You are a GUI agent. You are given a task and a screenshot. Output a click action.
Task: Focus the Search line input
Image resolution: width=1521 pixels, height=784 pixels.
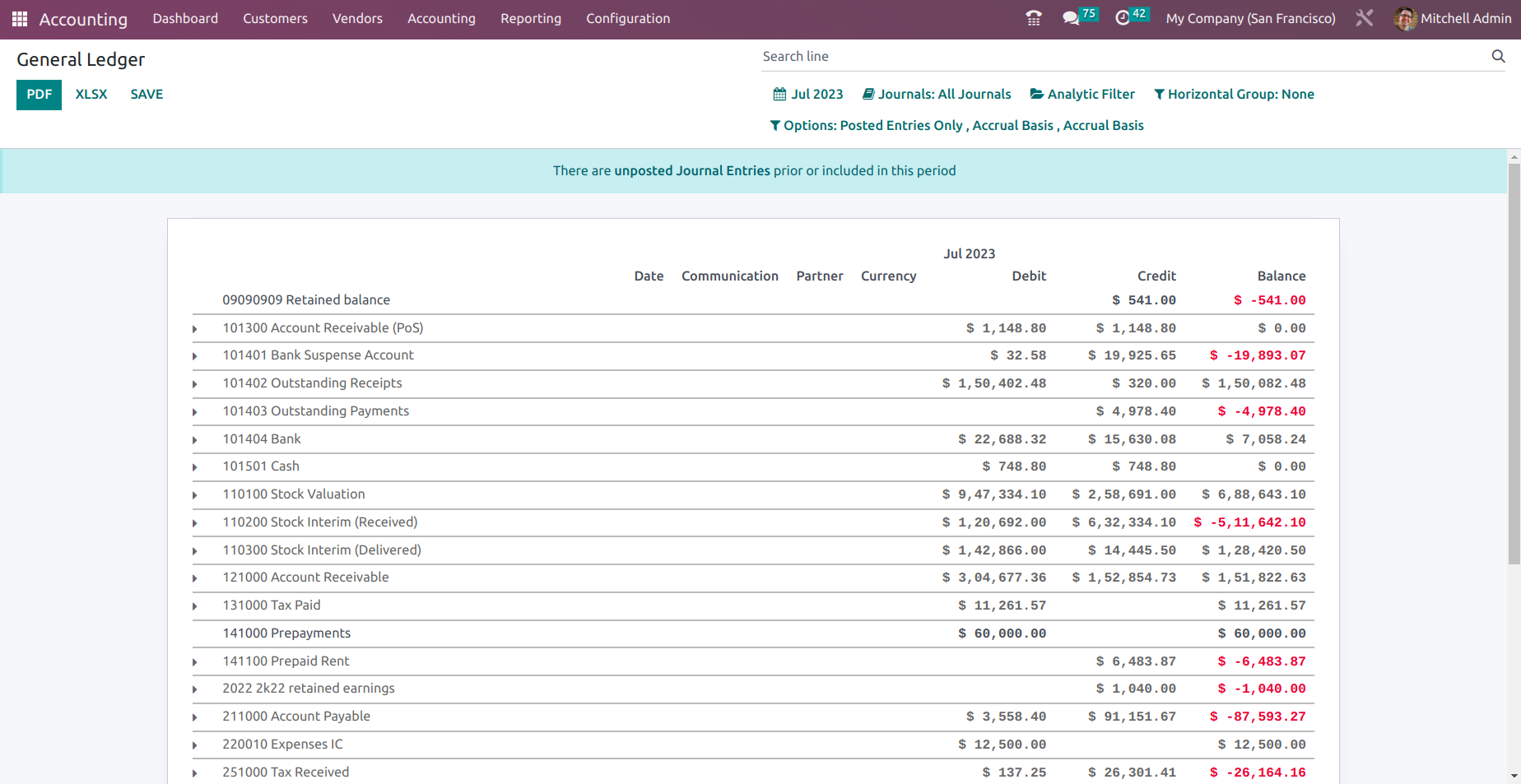click(x=1124, y=57)
